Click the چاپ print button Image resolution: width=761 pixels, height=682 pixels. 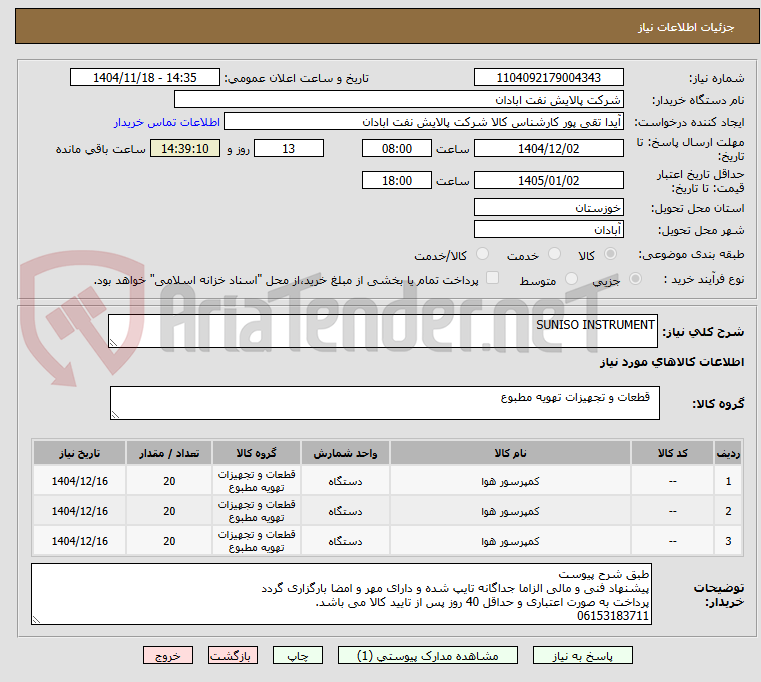click(x=298, y=655)
